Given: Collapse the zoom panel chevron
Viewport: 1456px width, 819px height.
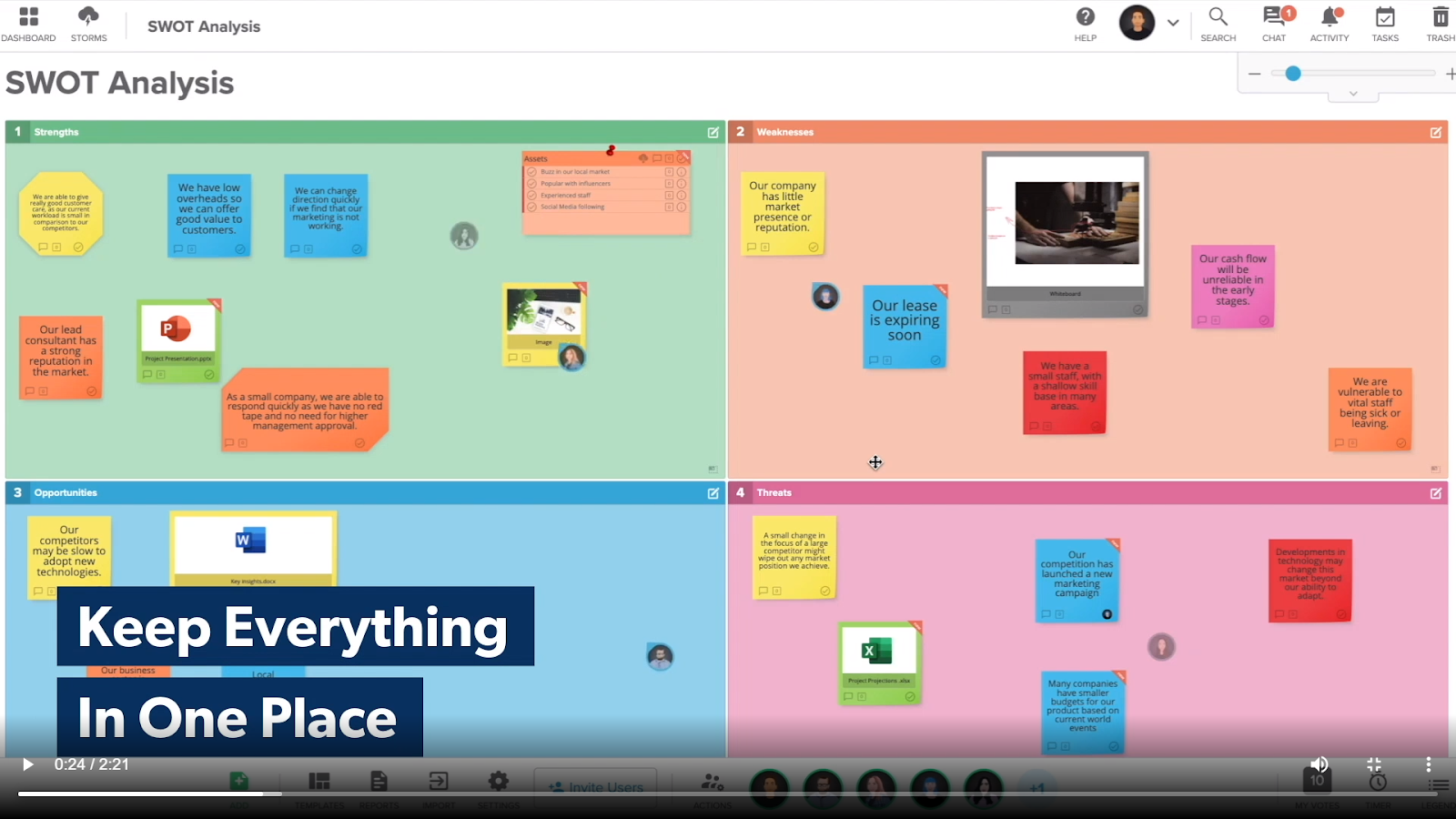Looking at the screenshot, I should click(x=1353, y=94).
